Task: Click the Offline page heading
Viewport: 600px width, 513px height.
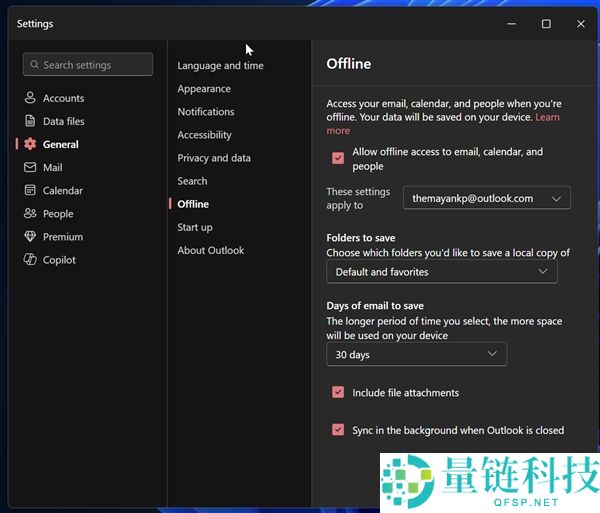Action: (x=349, y=64)
